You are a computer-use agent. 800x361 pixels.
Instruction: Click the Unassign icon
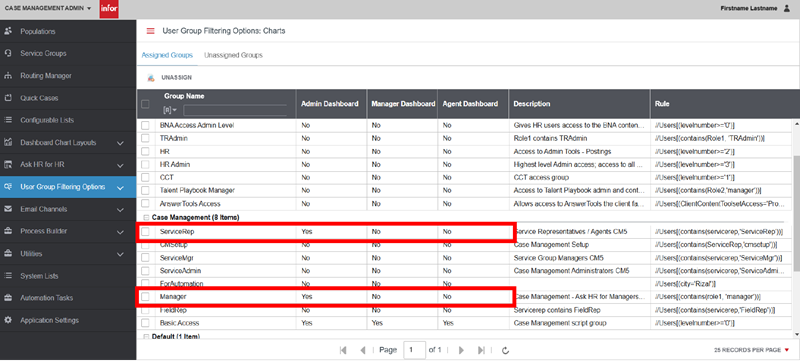tap(151, 78)
